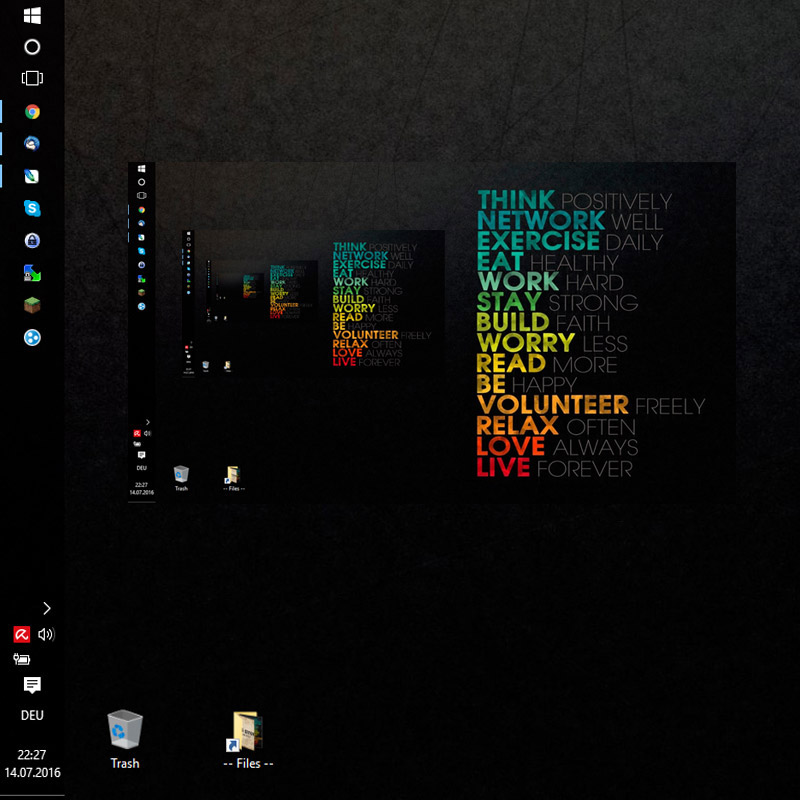
Task: Open the Windows Start menu
Action: click(32, 15)
